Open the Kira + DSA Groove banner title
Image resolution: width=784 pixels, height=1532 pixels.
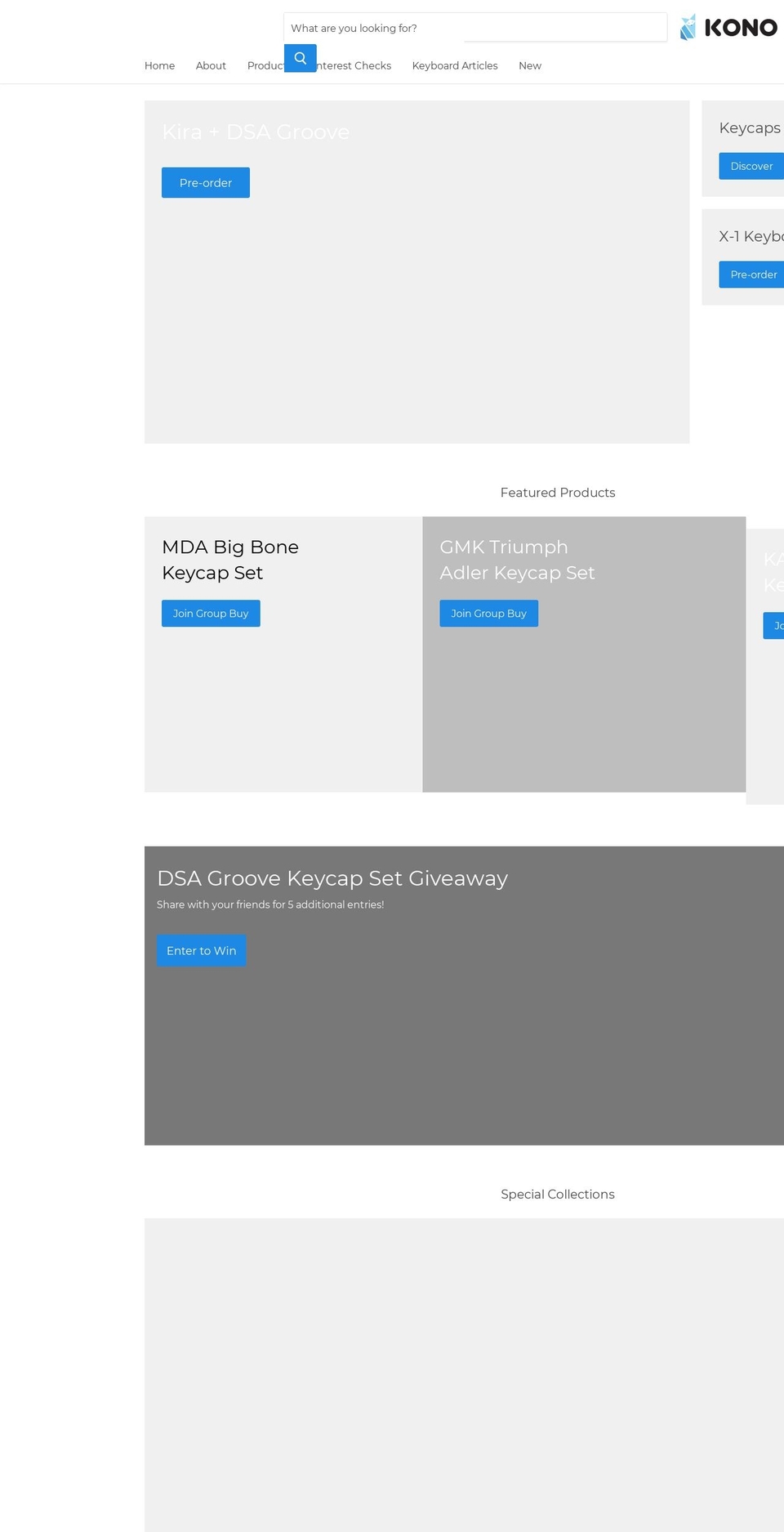coord(256,132)
